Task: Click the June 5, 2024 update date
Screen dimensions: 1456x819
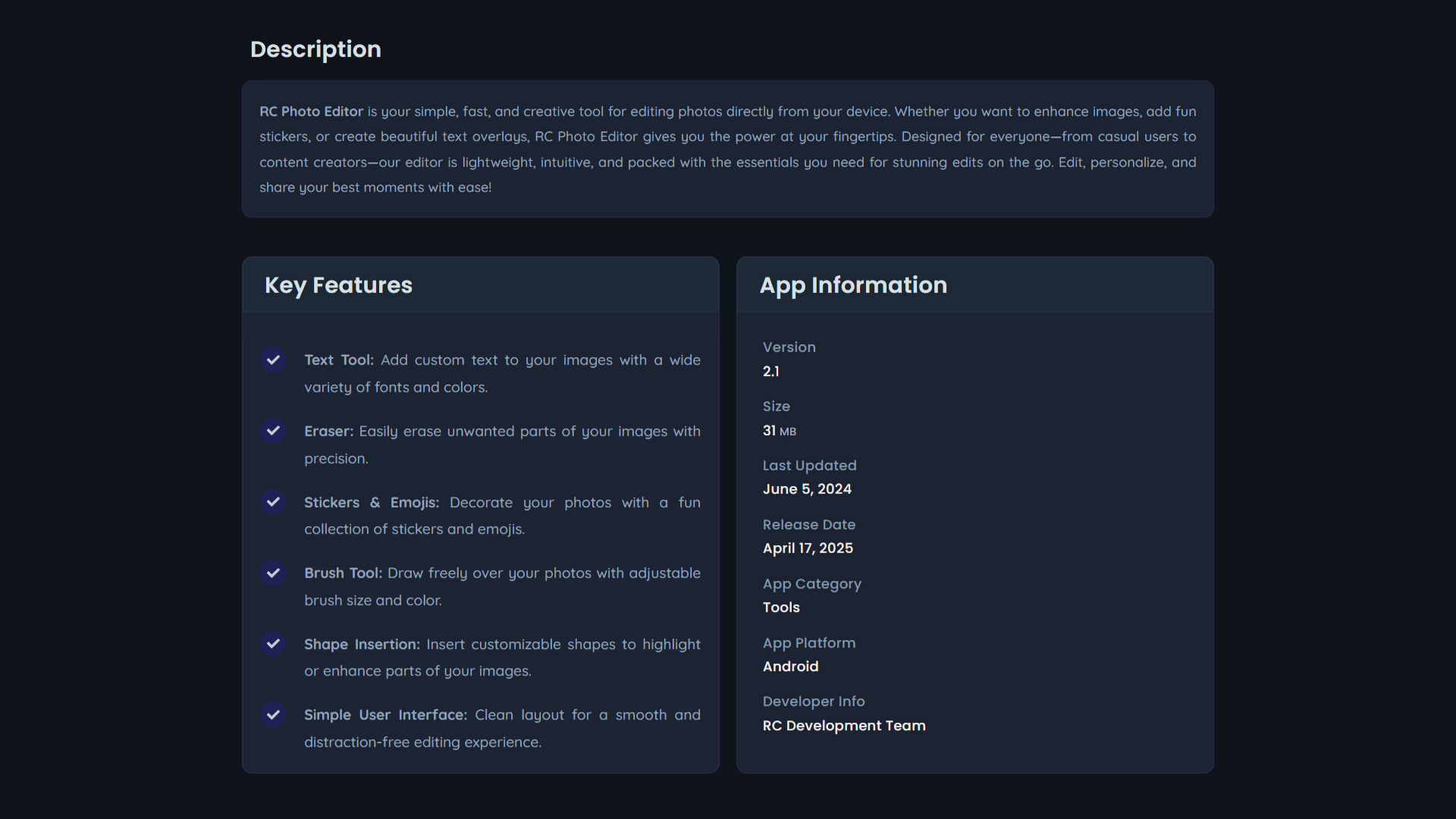Action: click(807, 489)
